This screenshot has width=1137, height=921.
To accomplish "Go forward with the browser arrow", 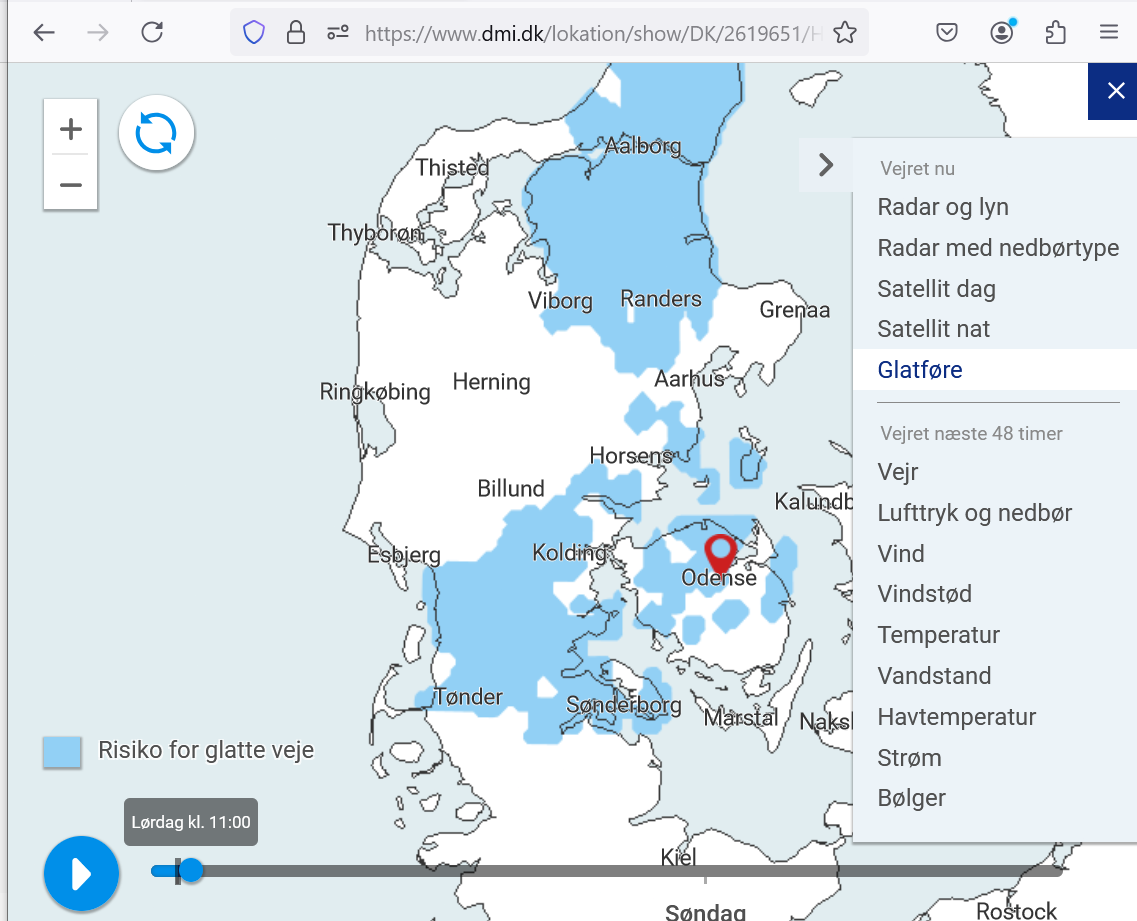I will [97, 33].
